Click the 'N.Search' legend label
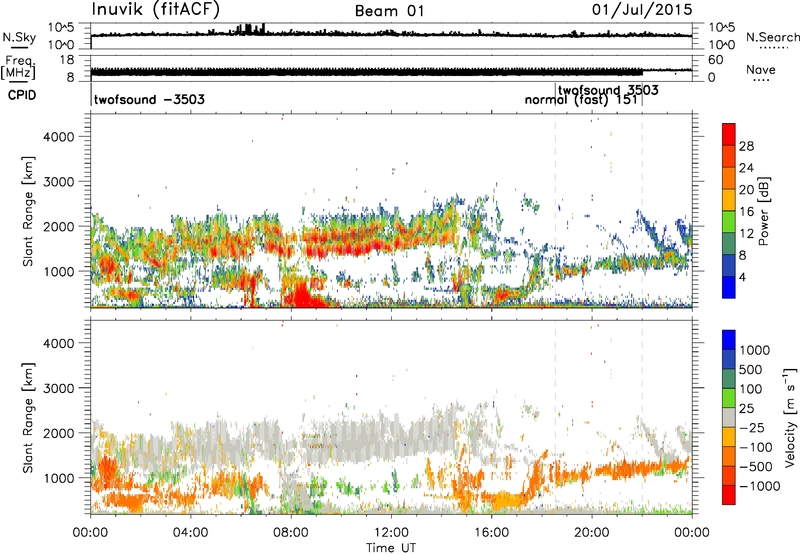Viewport: 800px width, 554px height. click(x=772, y=37)
